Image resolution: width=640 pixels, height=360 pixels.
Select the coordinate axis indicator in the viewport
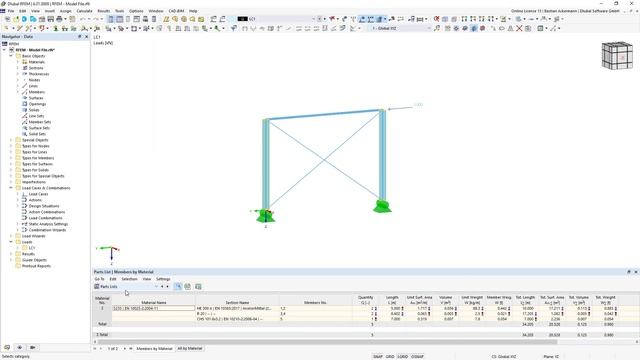tap(109, 254)
